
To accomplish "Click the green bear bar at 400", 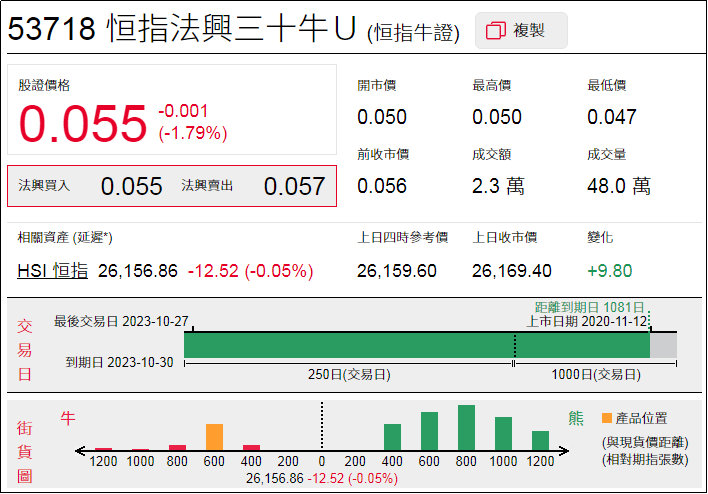I will 392,437.
